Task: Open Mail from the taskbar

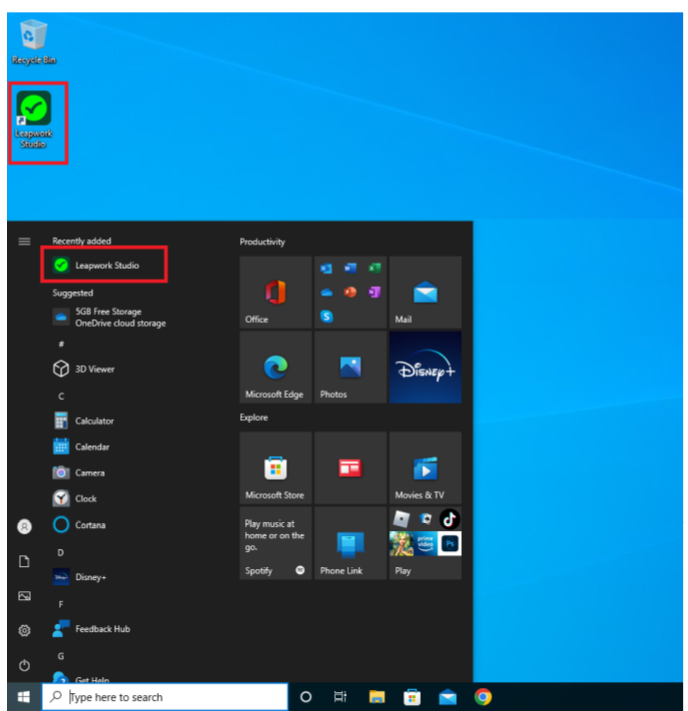Action: click(448, 697)
